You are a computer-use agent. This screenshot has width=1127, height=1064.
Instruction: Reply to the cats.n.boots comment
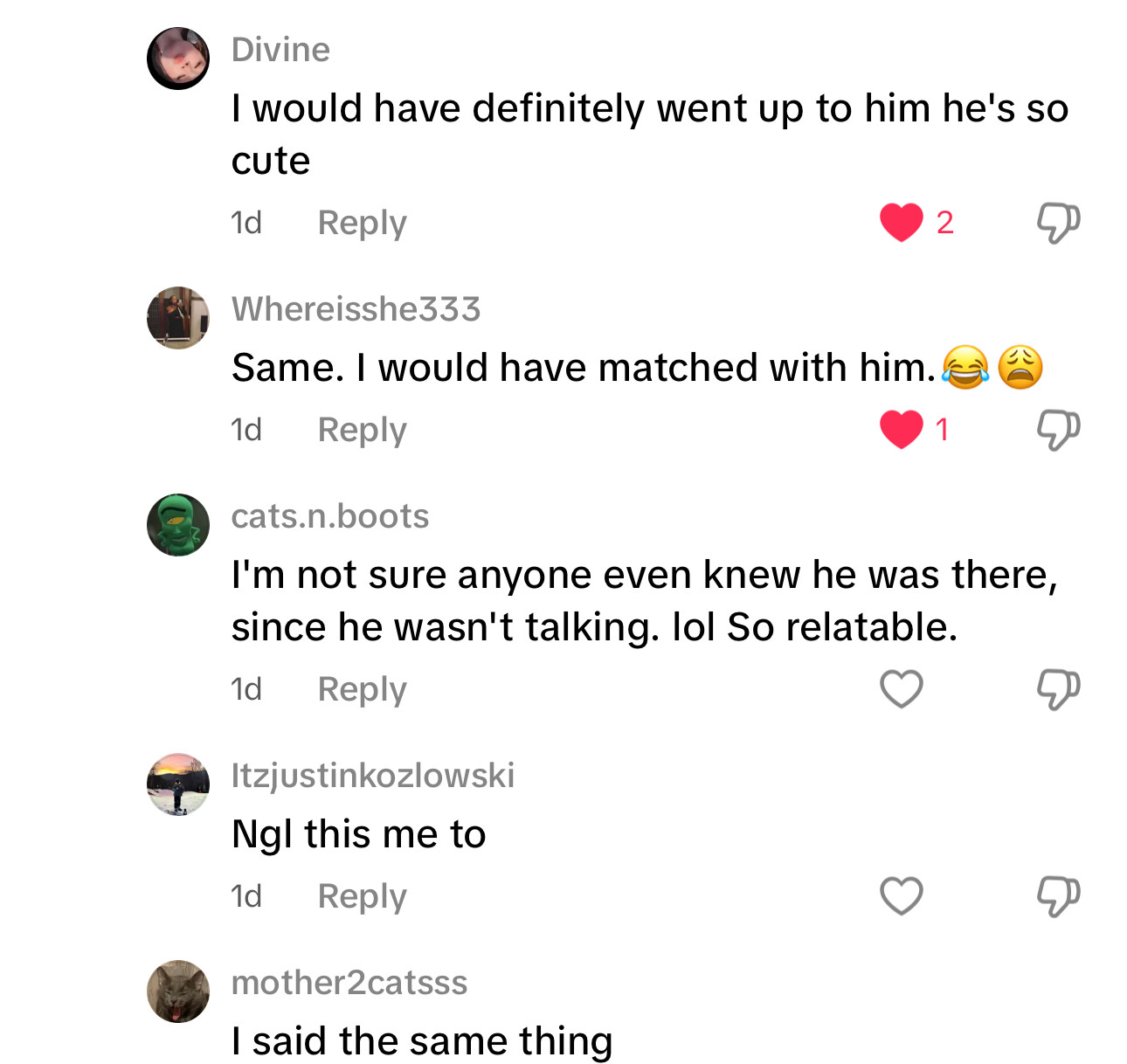pos(362,689)
